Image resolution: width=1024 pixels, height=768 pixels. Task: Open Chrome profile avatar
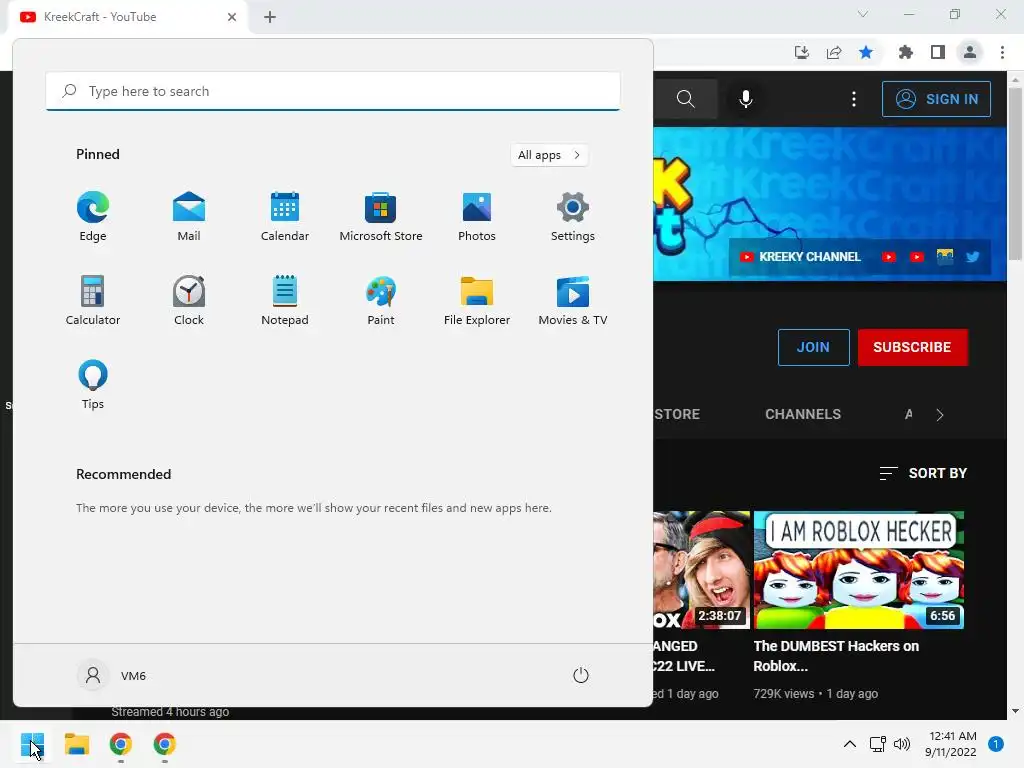coord(969,52)
